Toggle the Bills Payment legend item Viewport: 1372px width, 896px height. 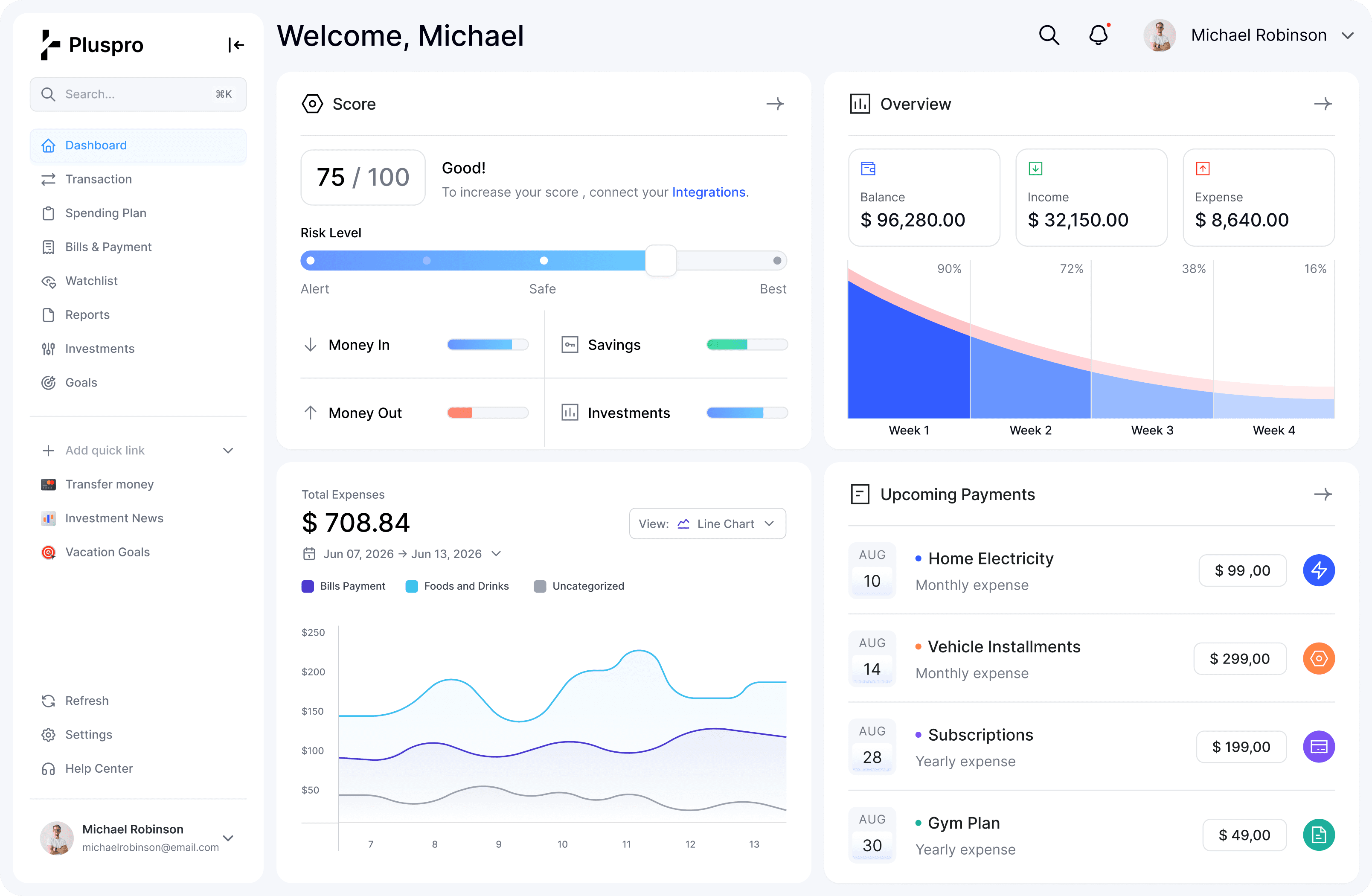pyautogui.click(x=343, y=586)
